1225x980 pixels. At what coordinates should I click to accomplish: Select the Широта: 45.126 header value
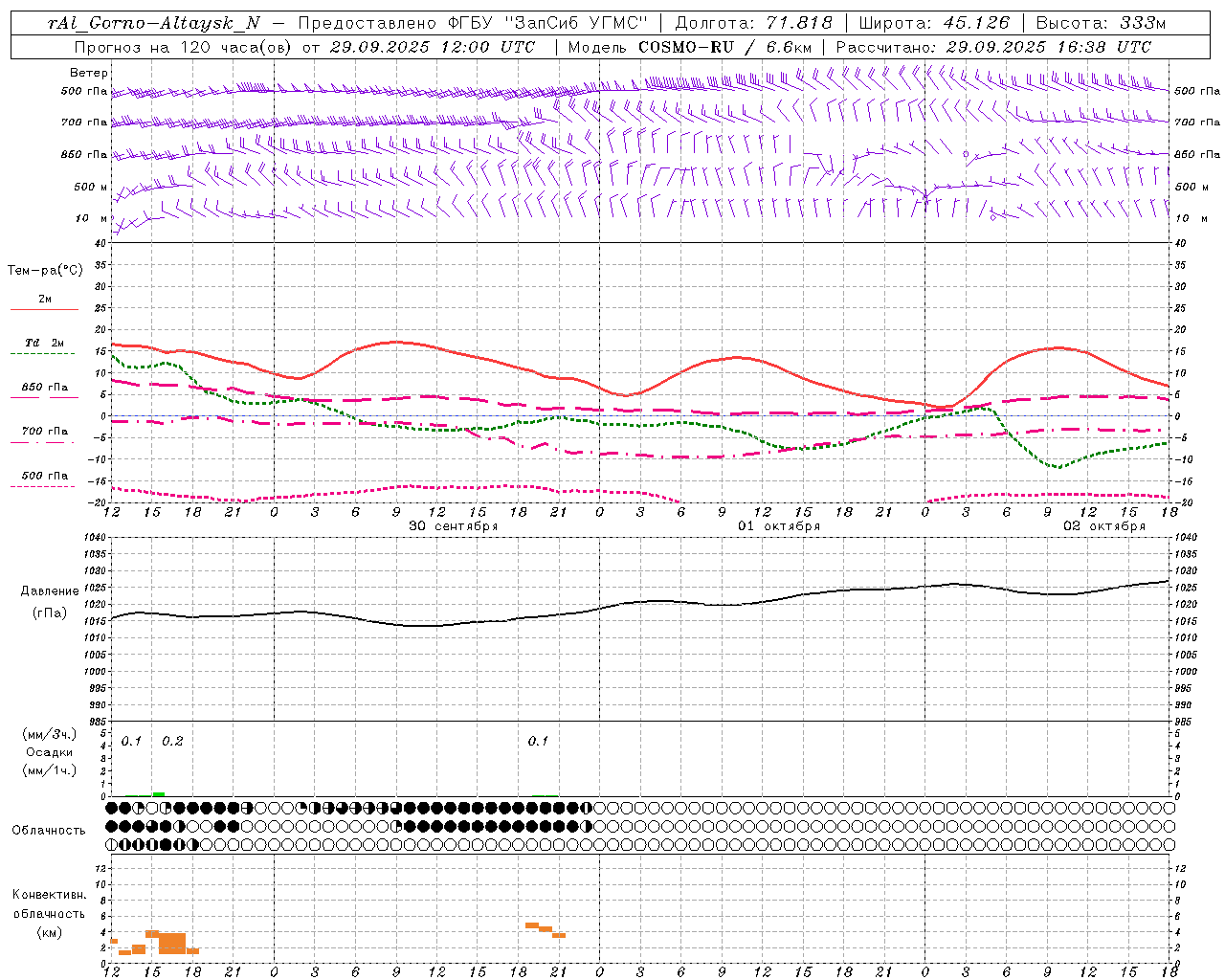tap(934, 23)
